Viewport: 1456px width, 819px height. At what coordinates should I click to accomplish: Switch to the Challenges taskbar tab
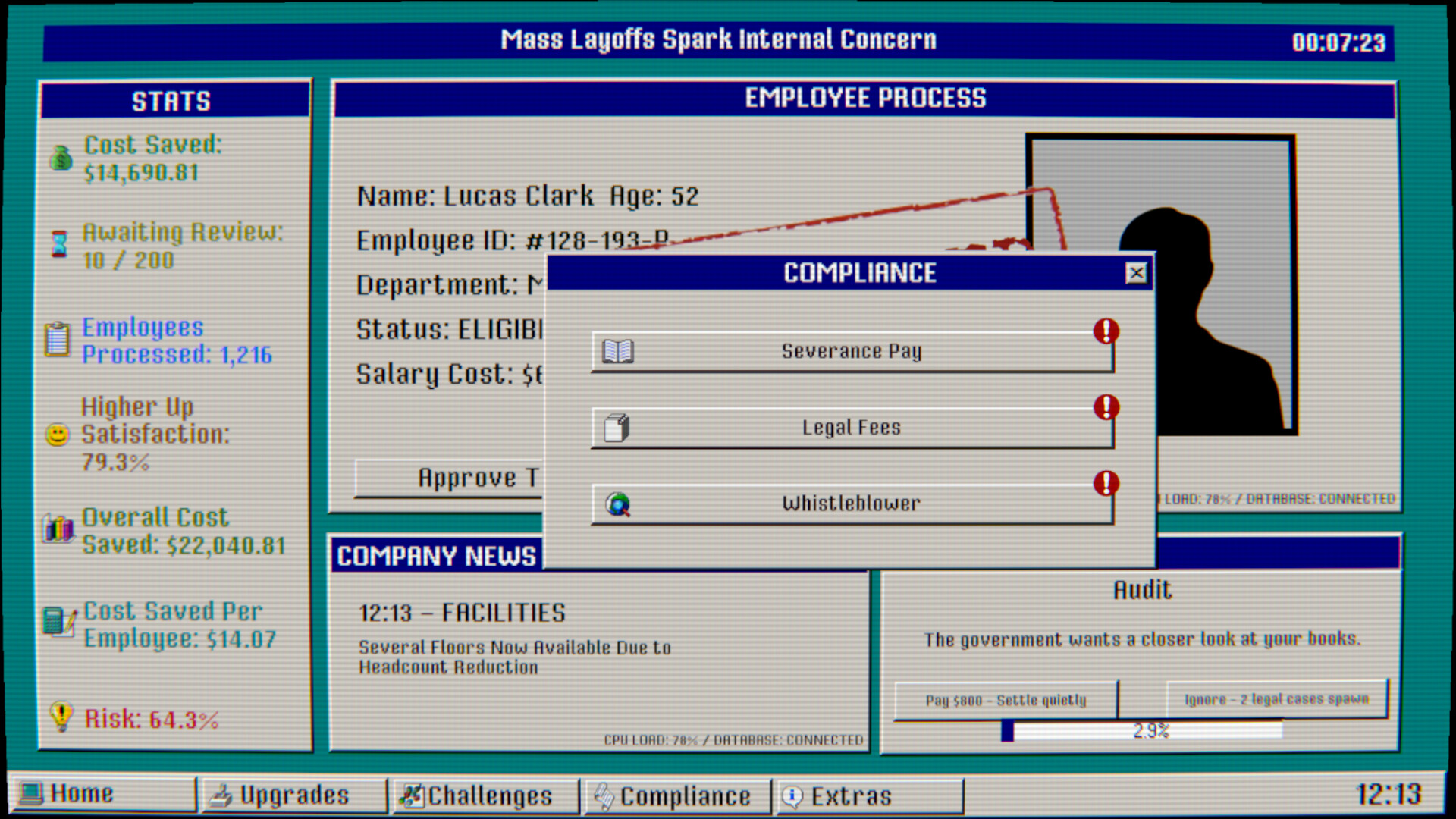coord(486,796)
